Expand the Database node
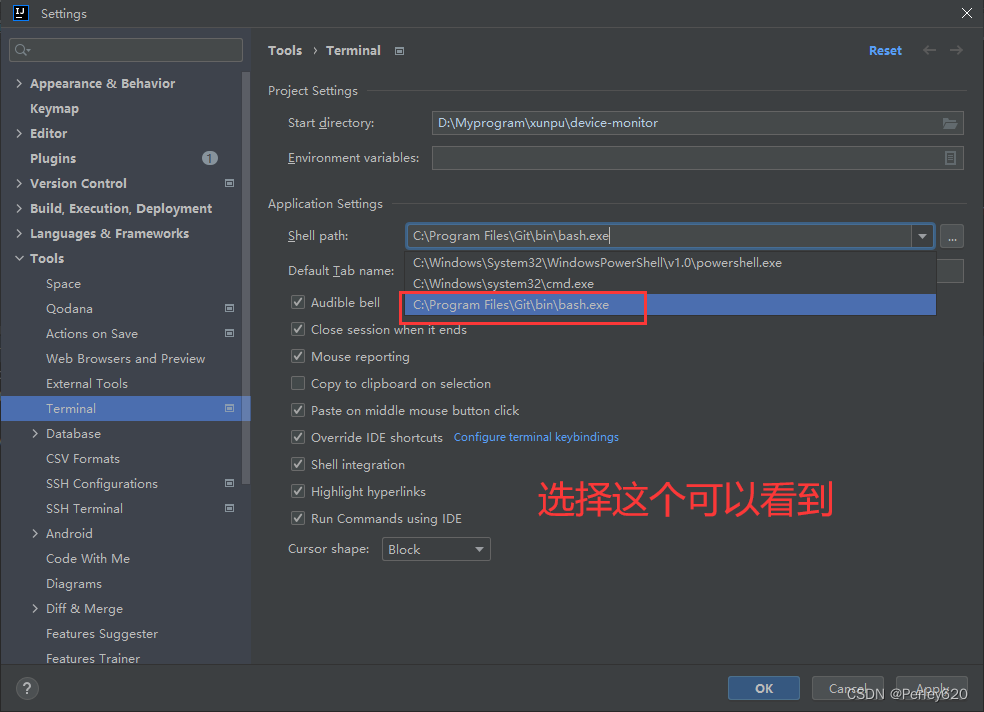The width and height of the screenshot is (984, 712). (35, 433)
